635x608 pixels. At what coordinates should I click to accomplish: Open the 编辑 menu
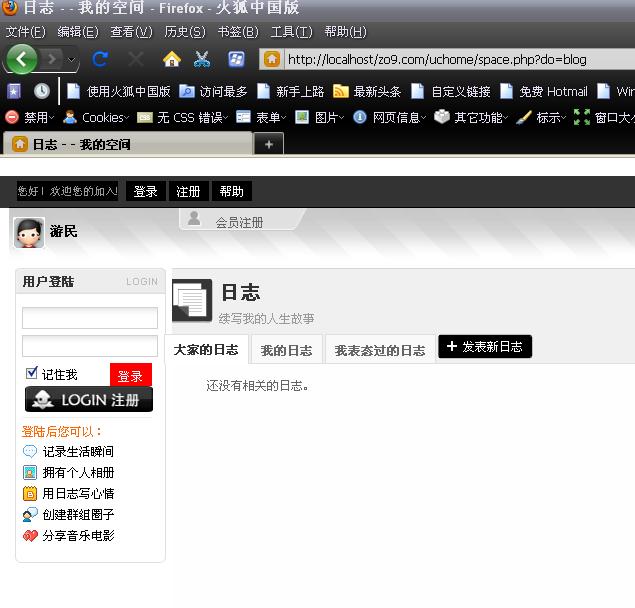[78, 32]
